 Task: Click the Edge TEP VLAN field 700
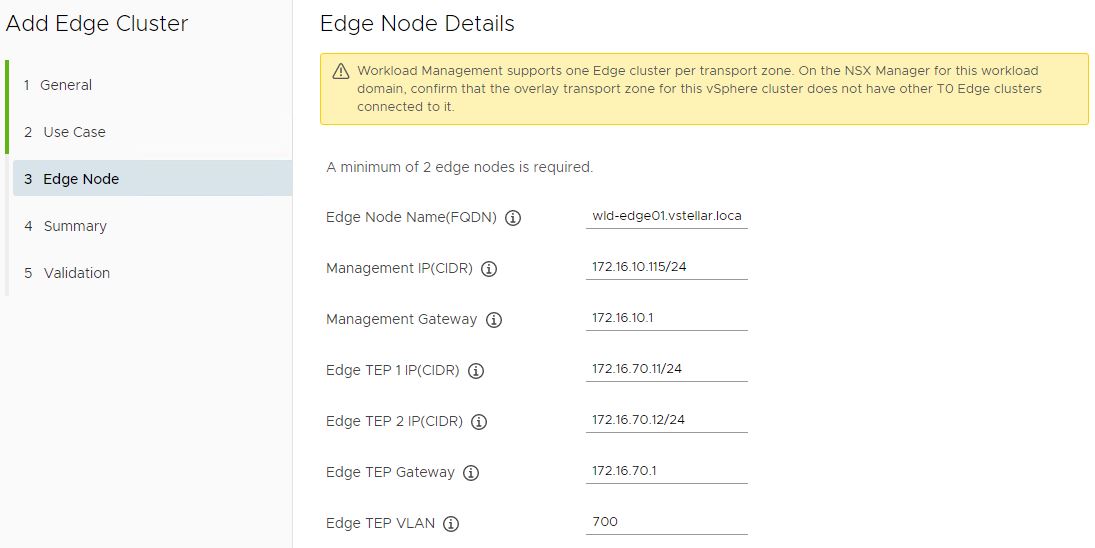point(667,522)
